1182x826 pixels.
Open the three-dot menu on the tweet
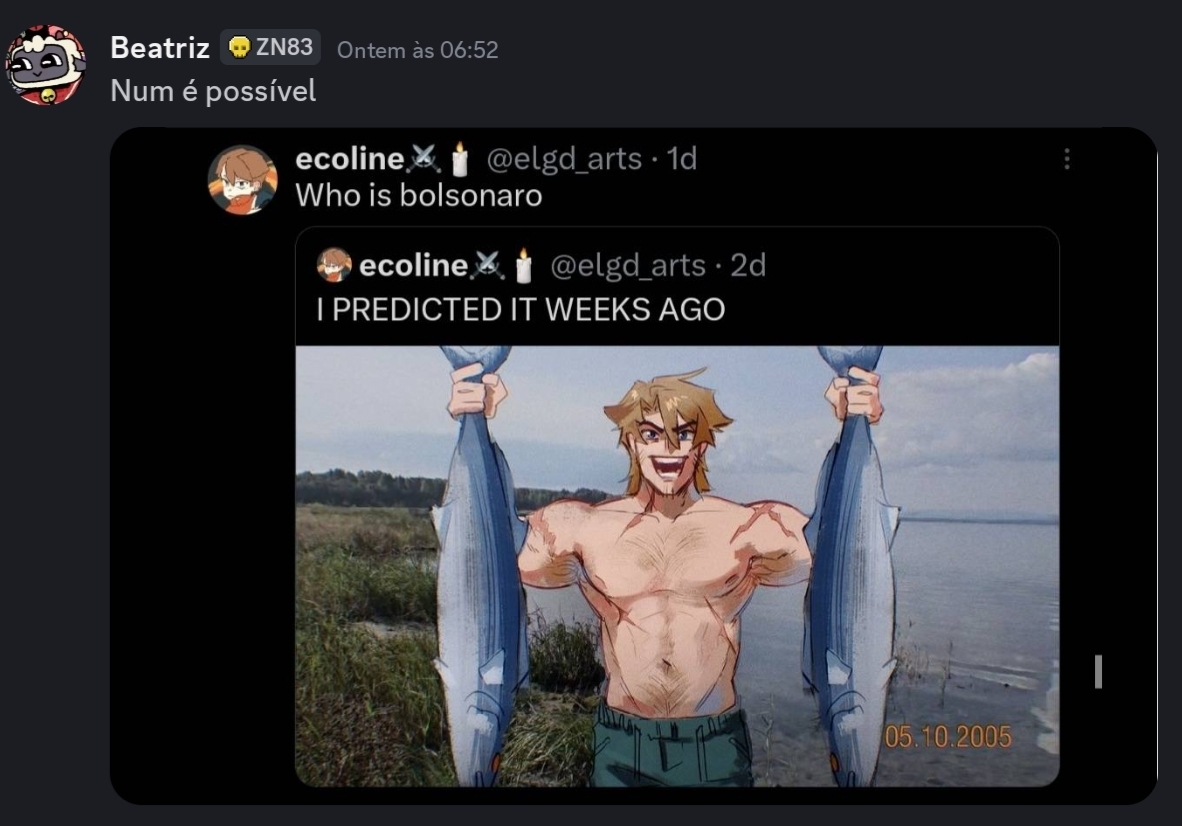1067,159
